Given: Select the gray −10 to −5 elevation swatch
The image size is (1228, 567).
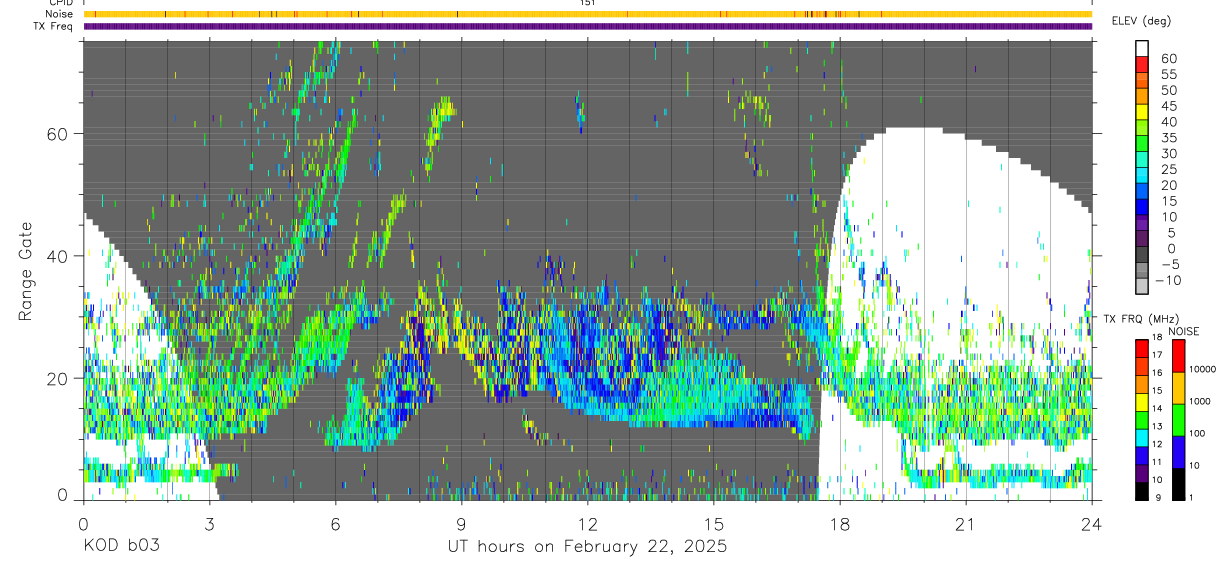Looking at the screenshot, I should pos(1143,272).
